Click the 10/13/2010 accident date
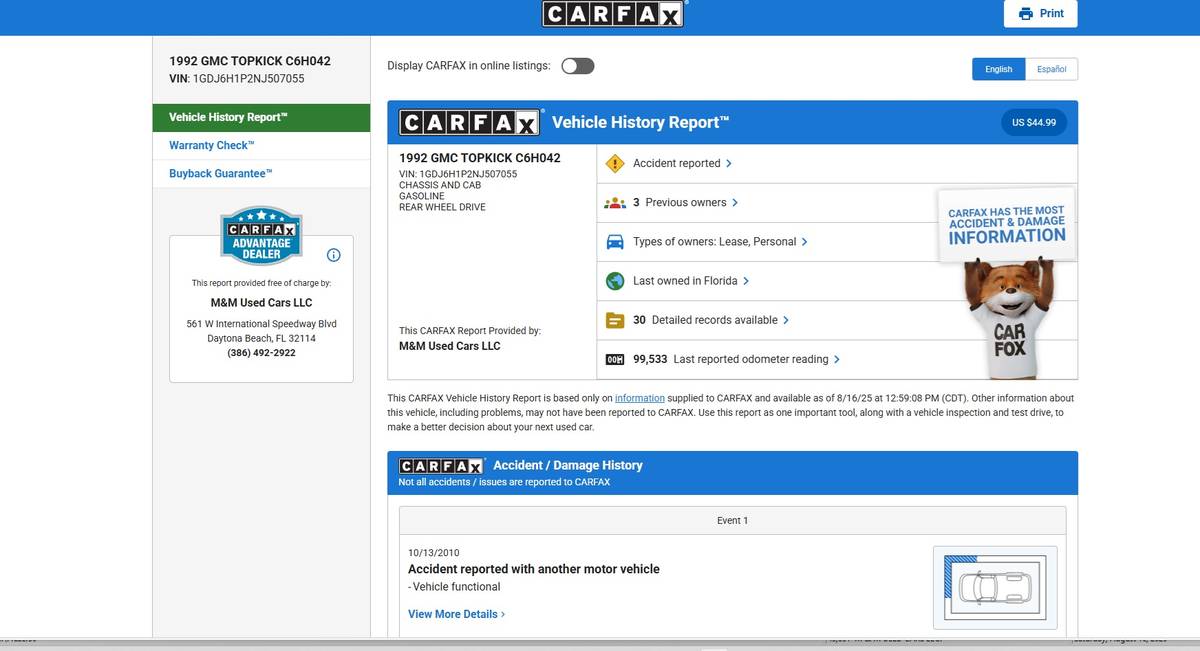Viewport: 1200px width, 651px height. click(434, 552)
